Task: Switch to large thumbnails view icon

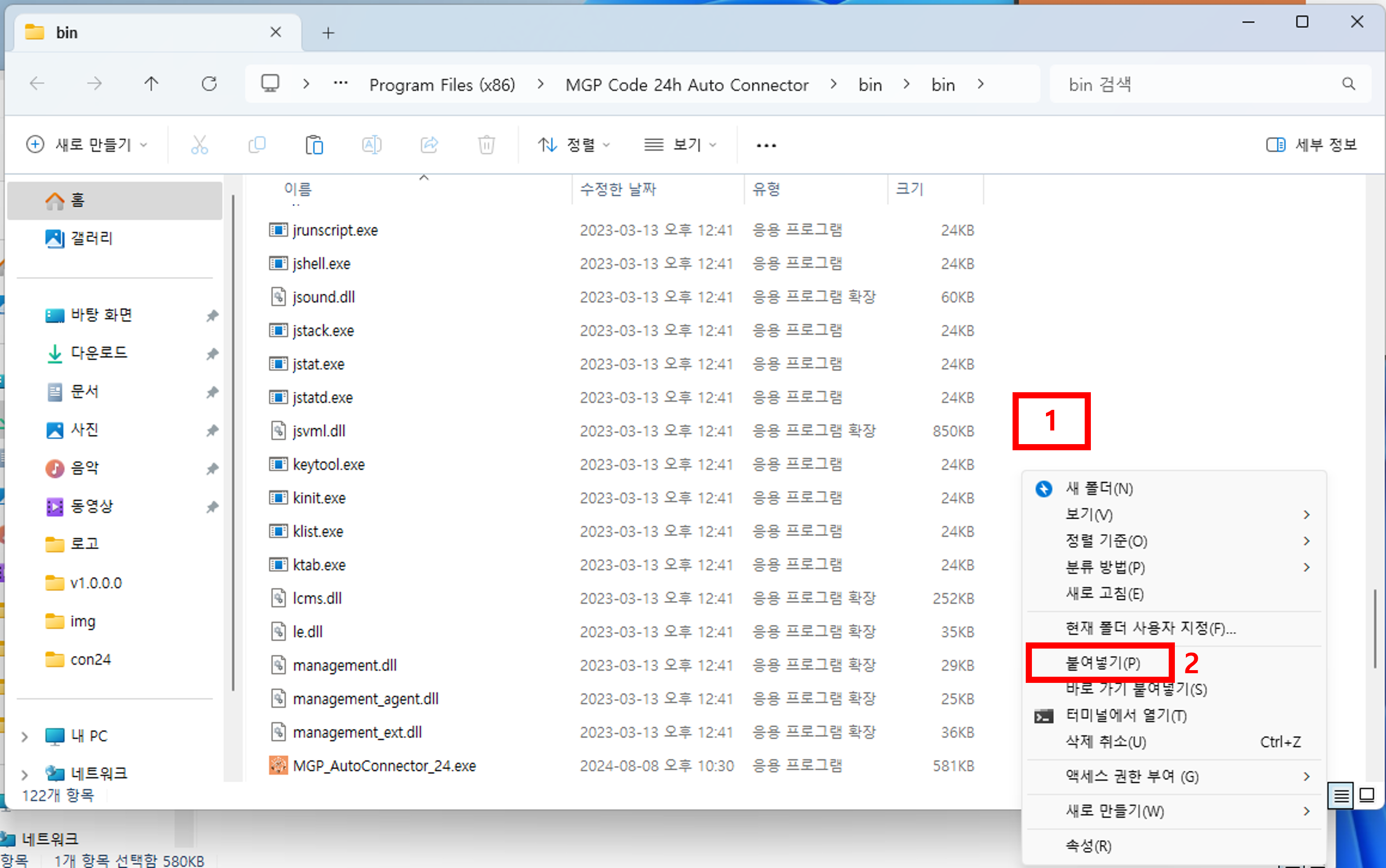Action: point(1367,796)
